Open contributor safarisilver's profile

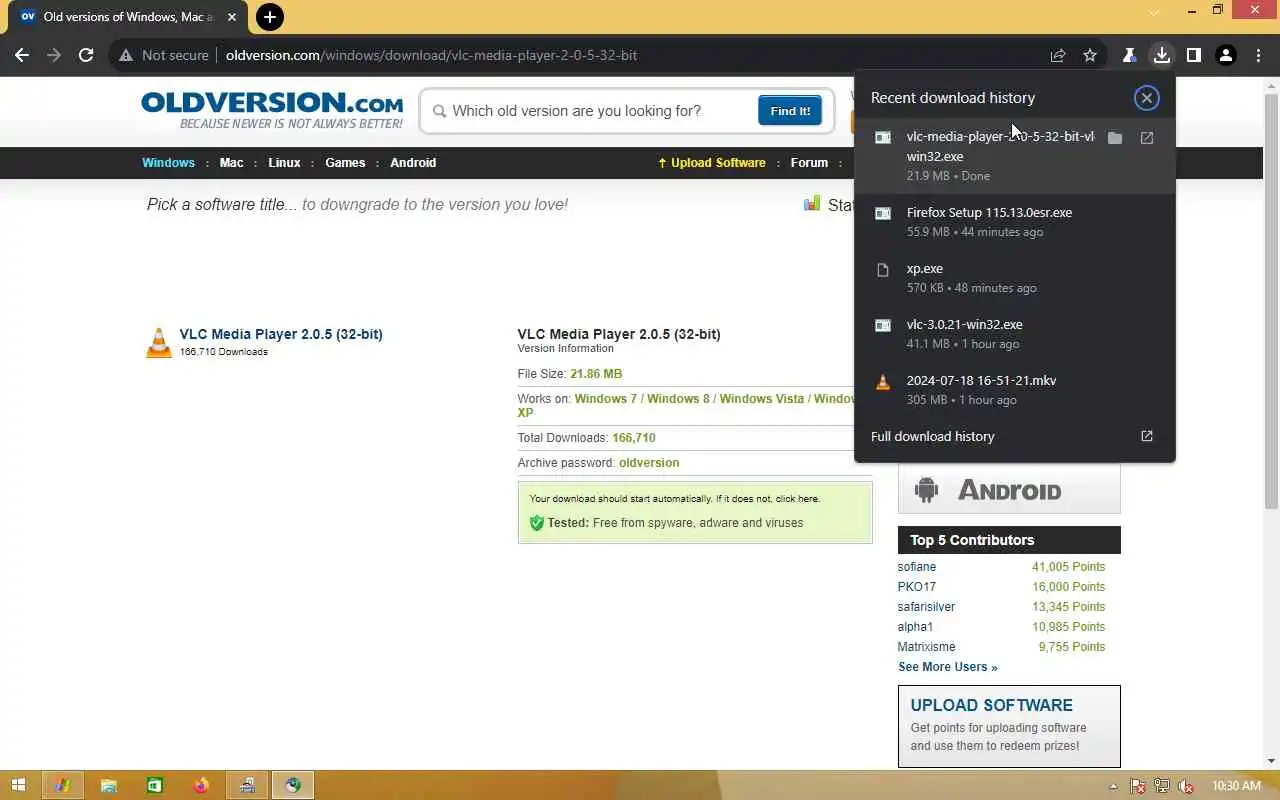[926, 606]
